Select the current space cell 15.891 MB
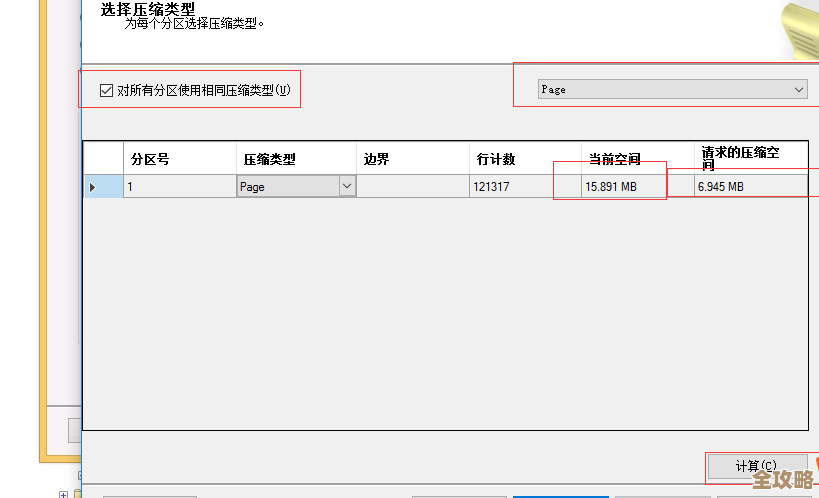Image resolution: width=819 pixels, height=498 pixels. 638,187
